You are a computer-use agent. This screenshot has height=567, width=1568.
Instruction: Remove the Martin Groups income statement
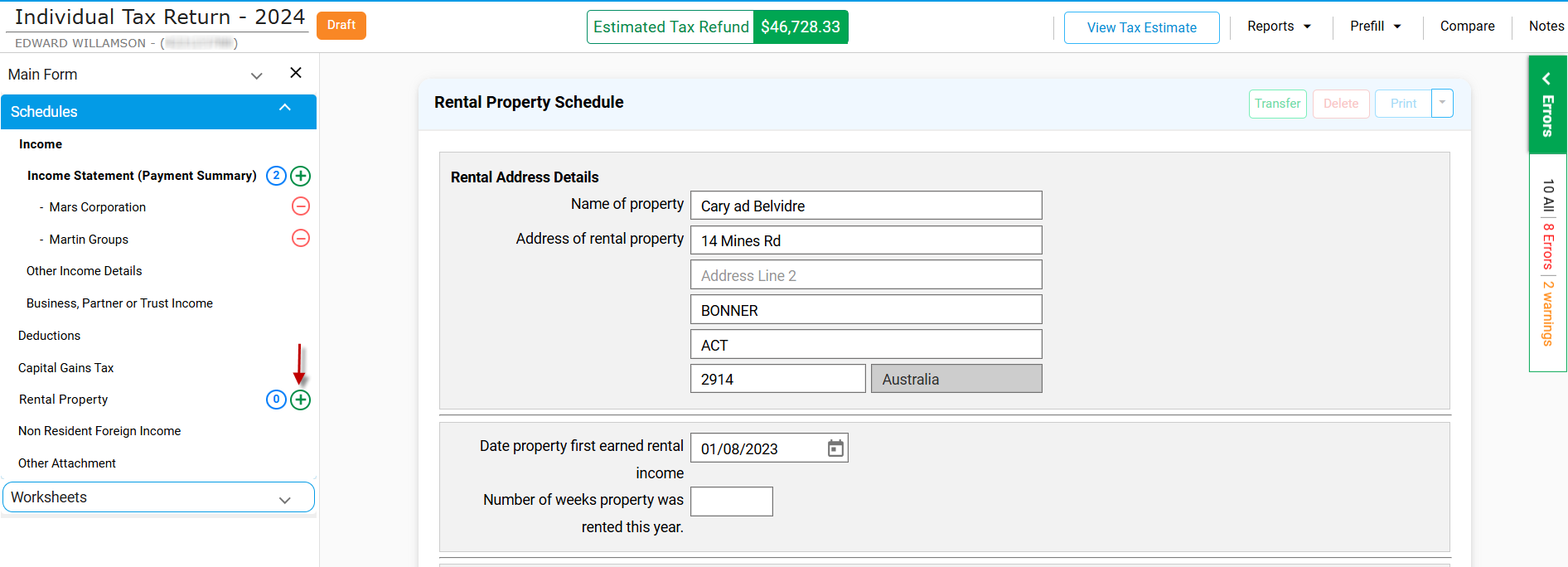tap(301, 239)
